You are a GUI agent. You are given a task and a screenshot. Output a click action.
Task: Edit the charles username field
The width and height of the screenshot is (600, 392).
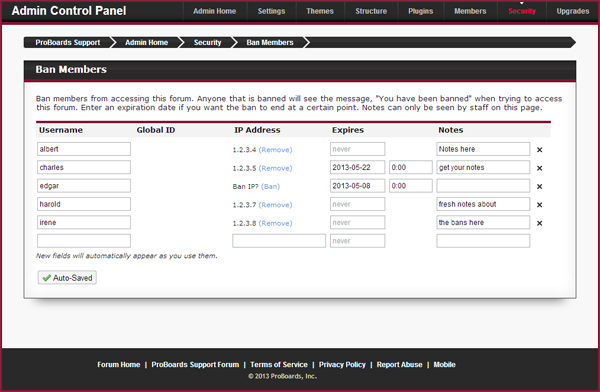84,167
